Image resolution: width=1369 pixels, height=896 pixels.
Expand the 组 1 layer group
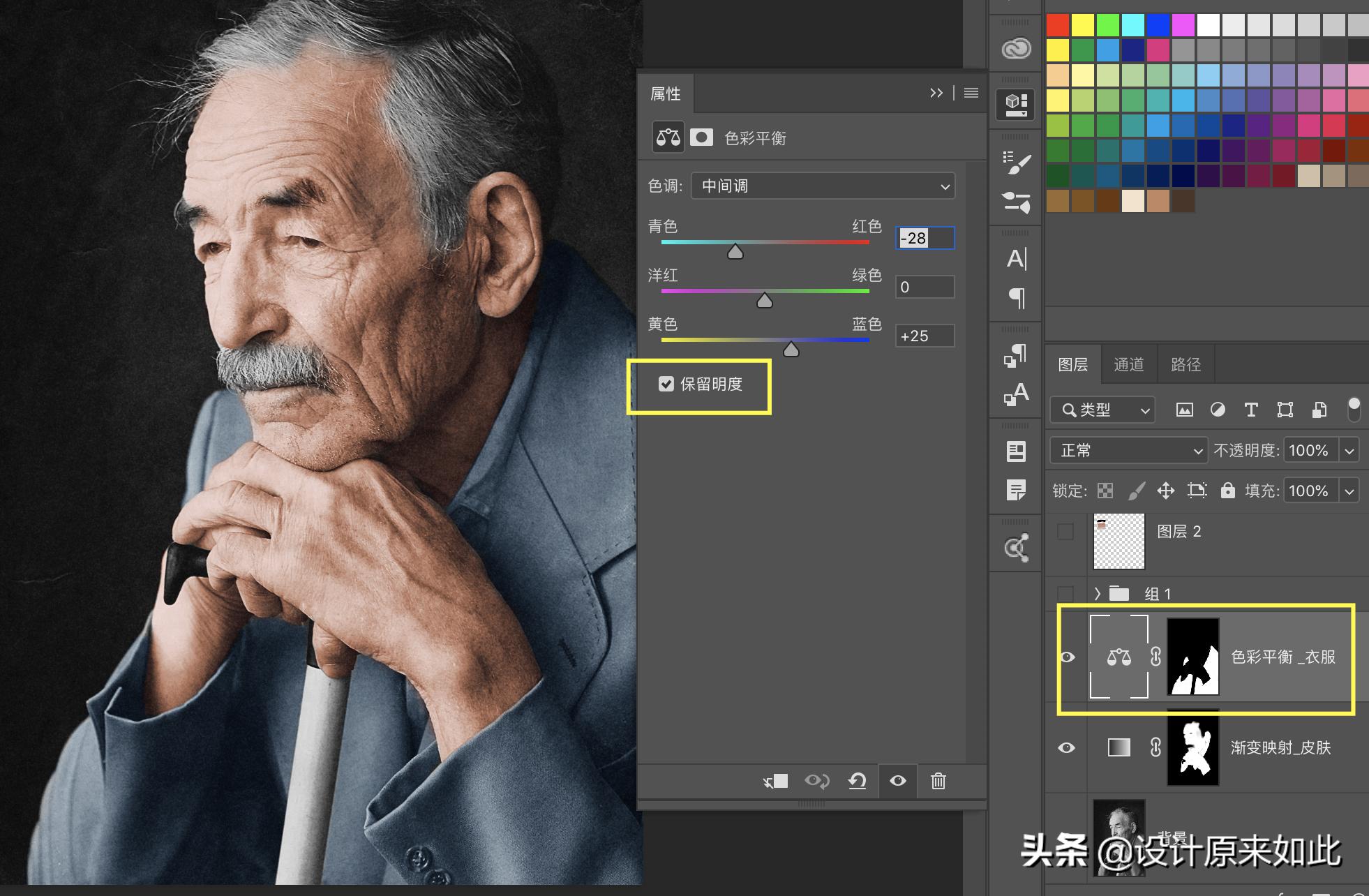click(x=1098, y=593)
